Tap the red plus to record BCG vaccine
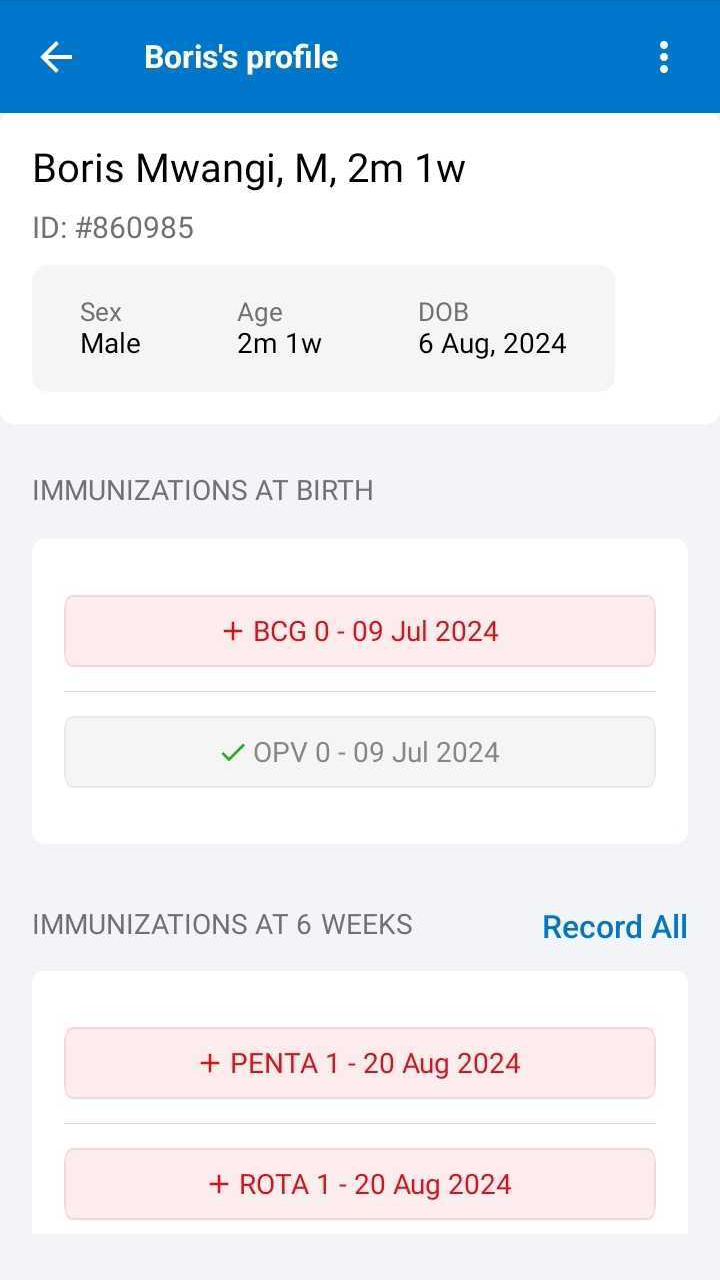This screenshot has width=720, height=1280. [233, 631]
